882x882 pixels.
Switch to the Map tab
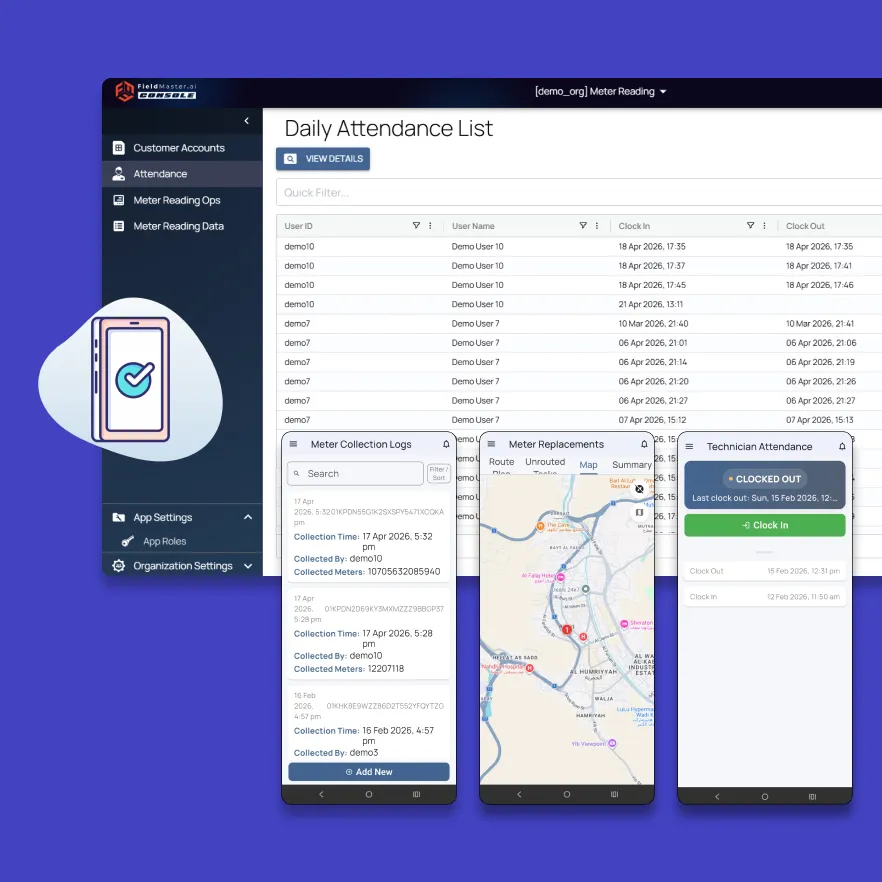click(588, 465)
